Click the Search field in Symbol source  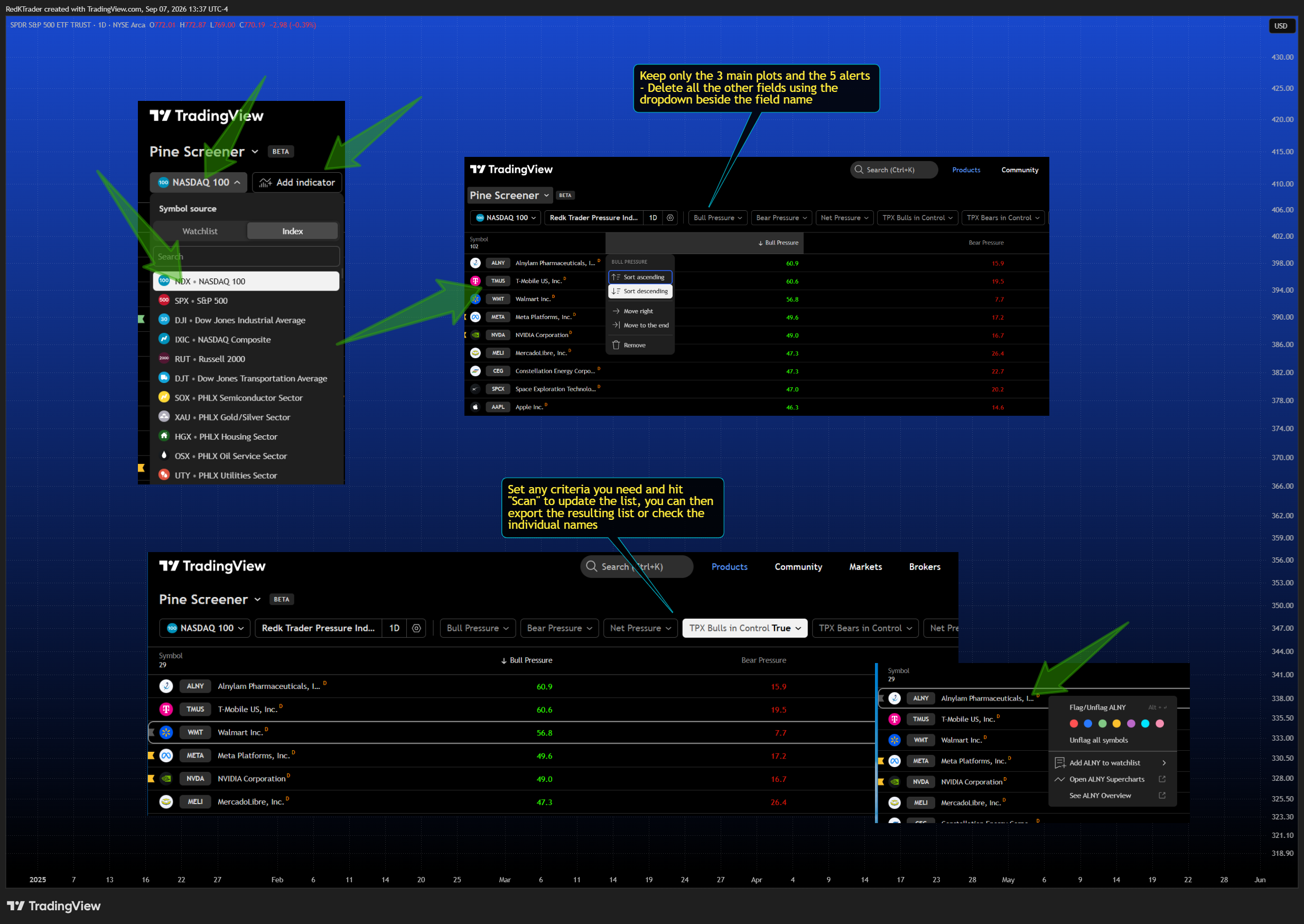point(246,257)
